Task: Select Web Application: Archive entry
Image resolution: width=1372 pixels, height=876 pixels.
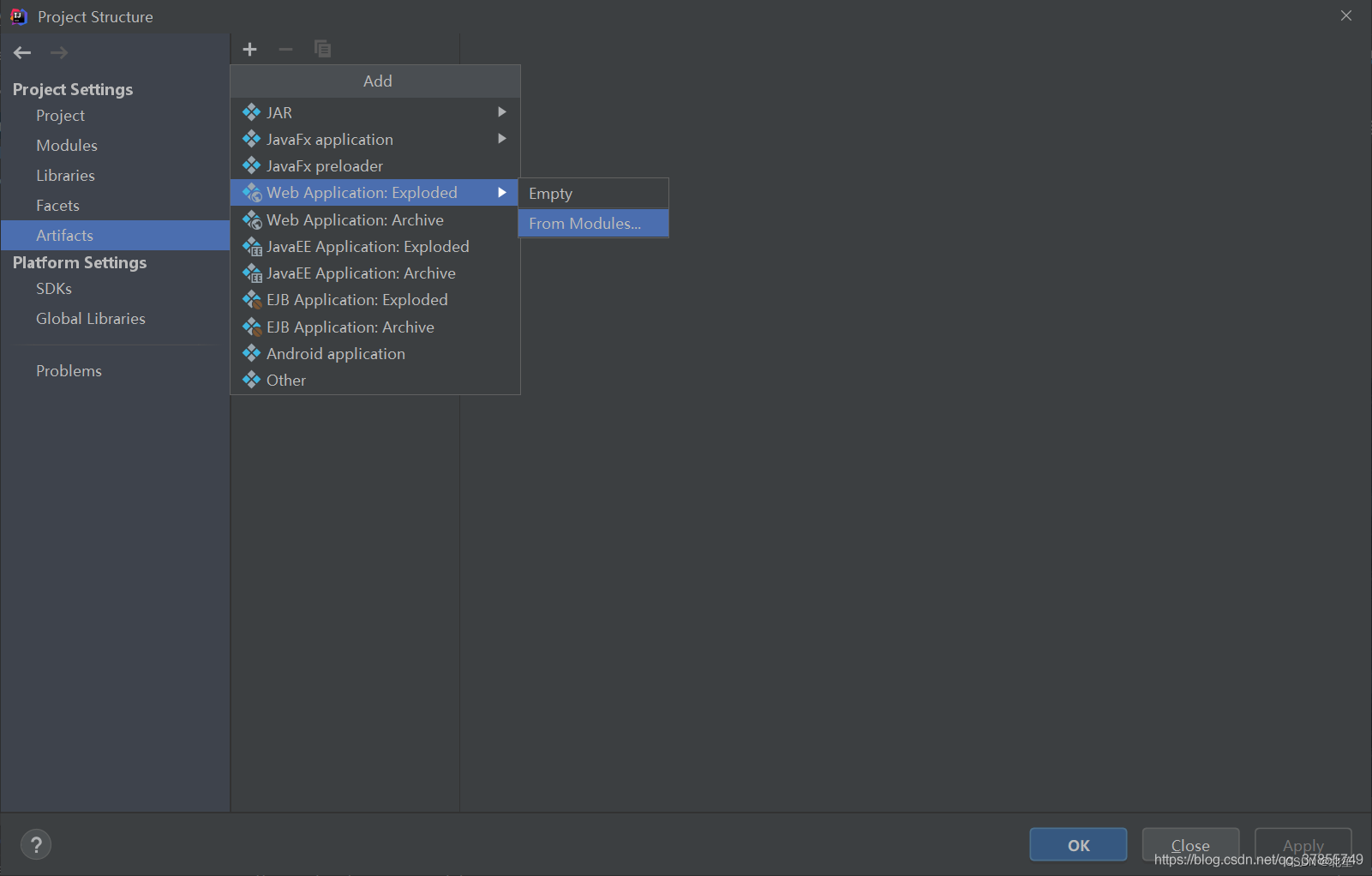Action: (x=375, y=220)
